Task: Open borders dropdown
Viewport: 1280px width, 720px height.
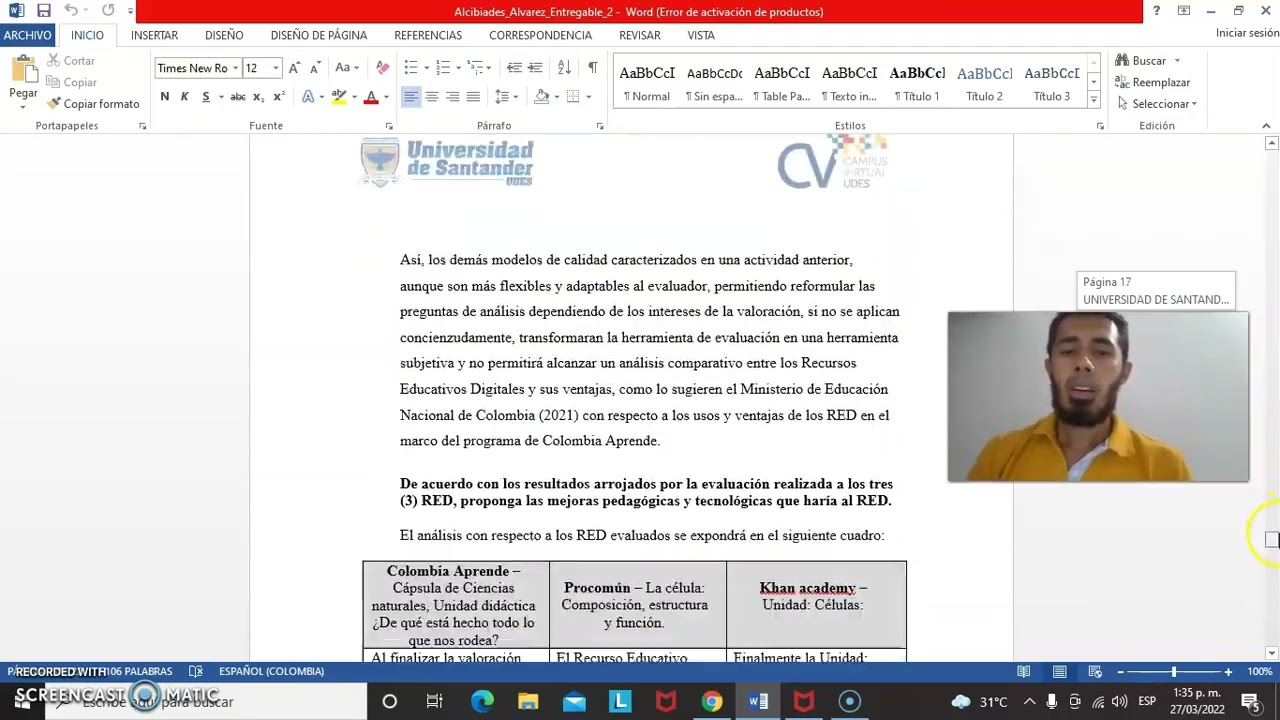Action: click(x=589, y=97)
